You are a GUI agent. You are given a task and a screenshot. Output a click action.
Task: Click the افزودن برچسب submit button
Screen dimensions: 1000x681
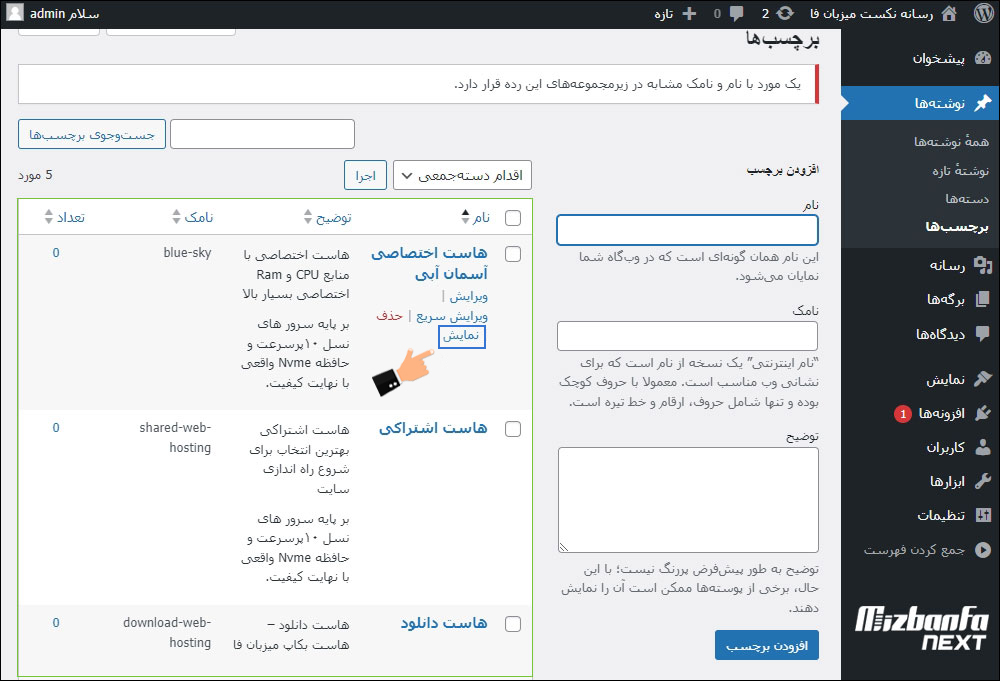767,645
